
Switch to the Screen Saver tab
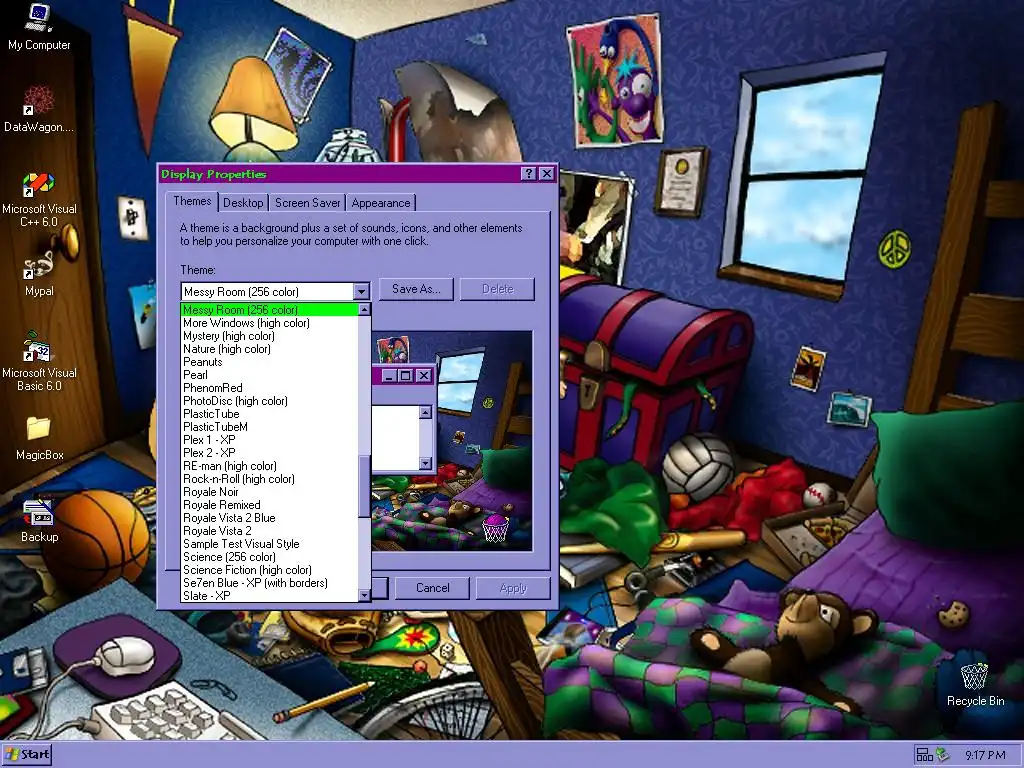(x=308, y=202)
